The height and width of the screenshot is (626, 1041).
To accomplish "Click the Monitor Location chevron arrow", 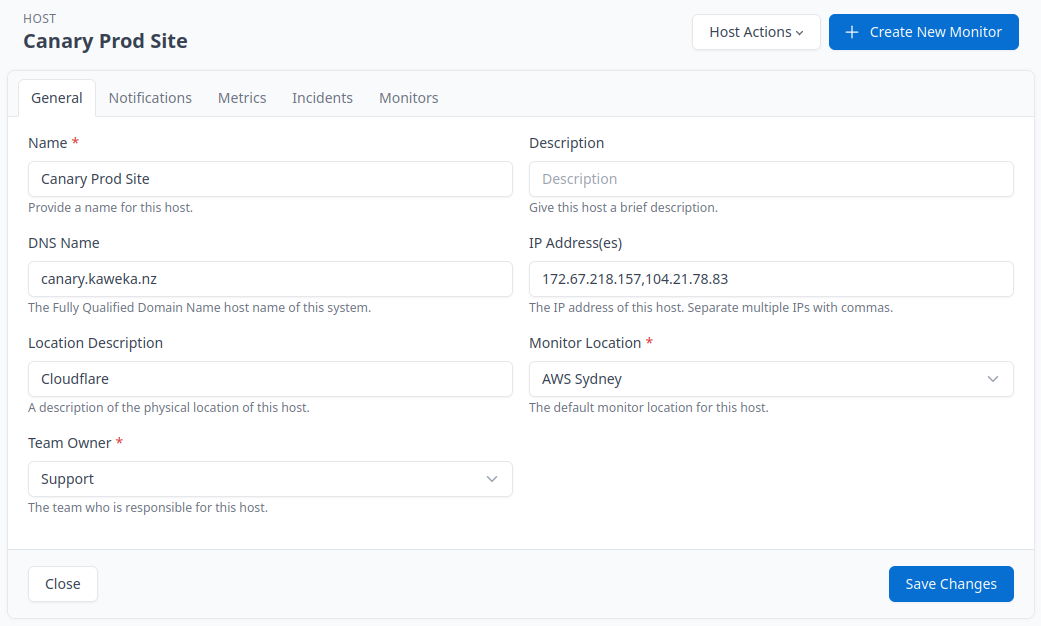I will pyautogui.click(x=992, y=379).
